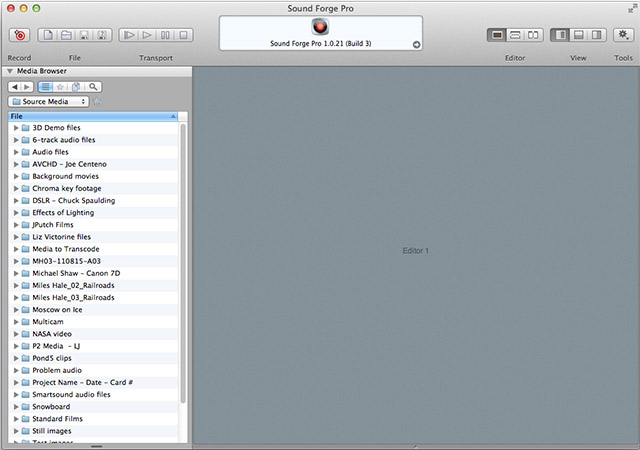Save the file with the floppy disk icon
640x450 pixels.
(x=84, y=35)
